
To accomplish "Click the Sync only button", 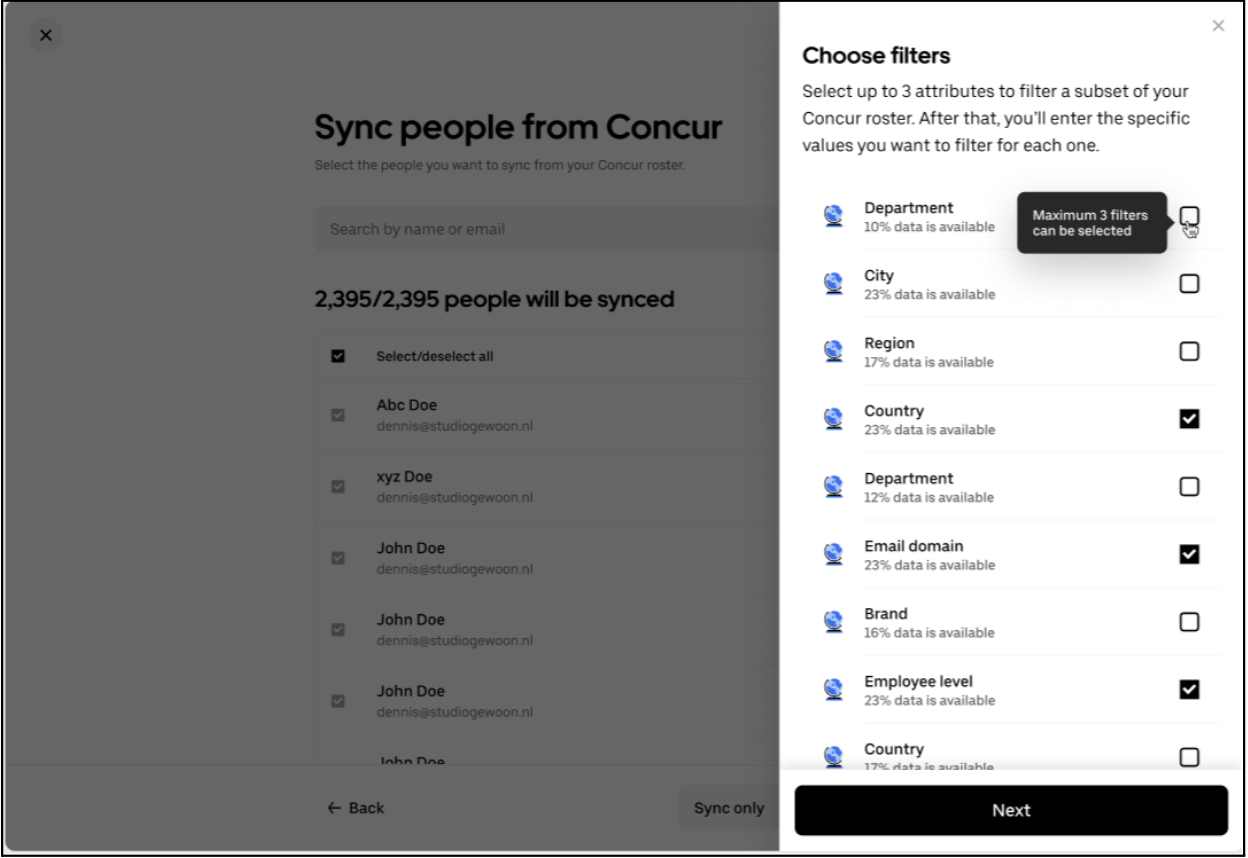I will 728,808.
